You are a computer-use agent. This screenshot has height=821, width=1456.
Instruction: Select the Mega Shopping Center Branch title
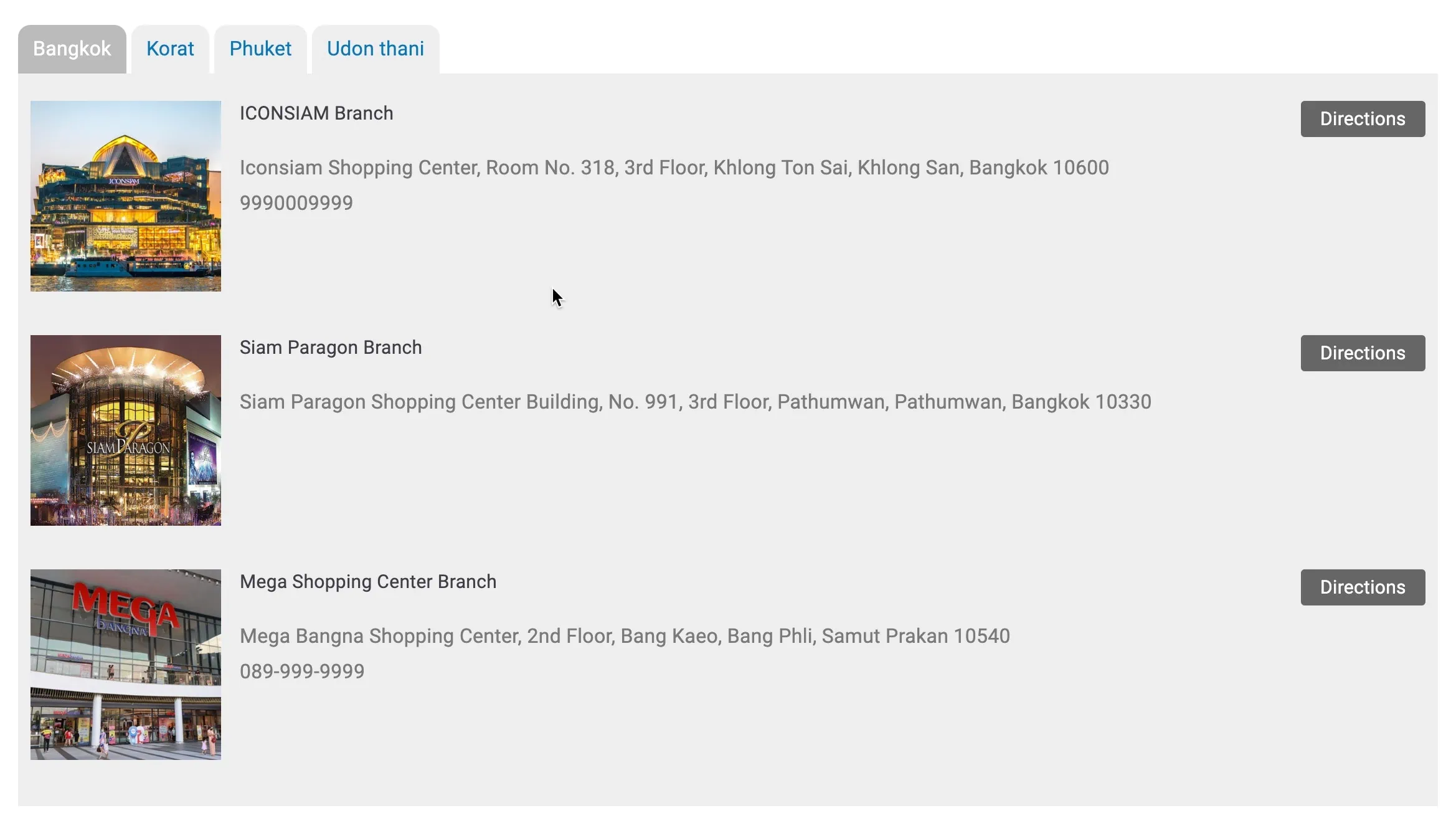[368, 582]
